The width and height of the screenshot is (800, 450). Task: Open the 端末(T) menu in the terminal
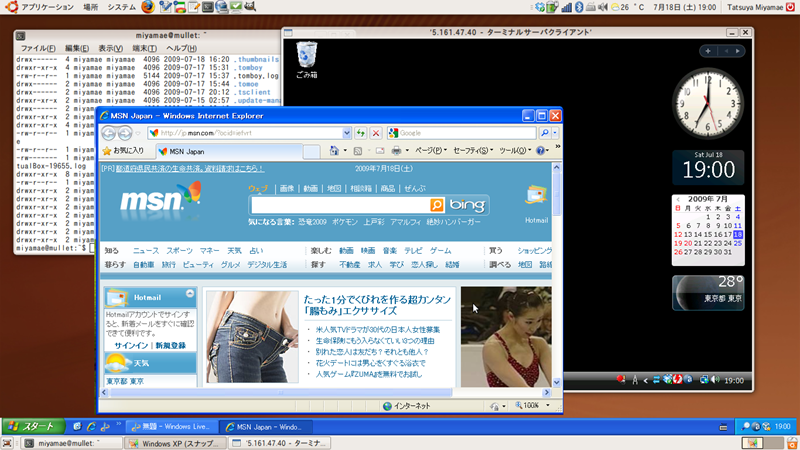pos(144,48)
